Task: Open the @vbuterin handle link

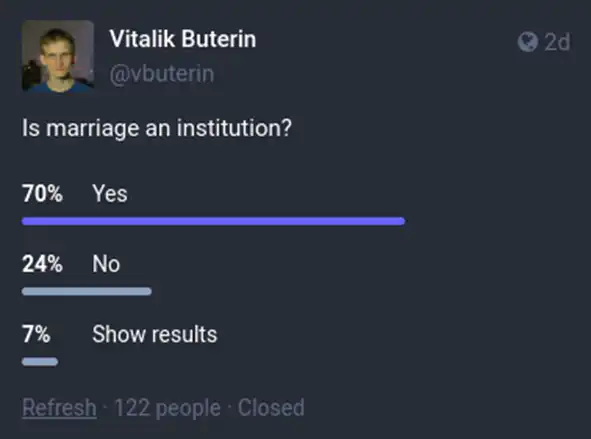Action: click(162, 73)
